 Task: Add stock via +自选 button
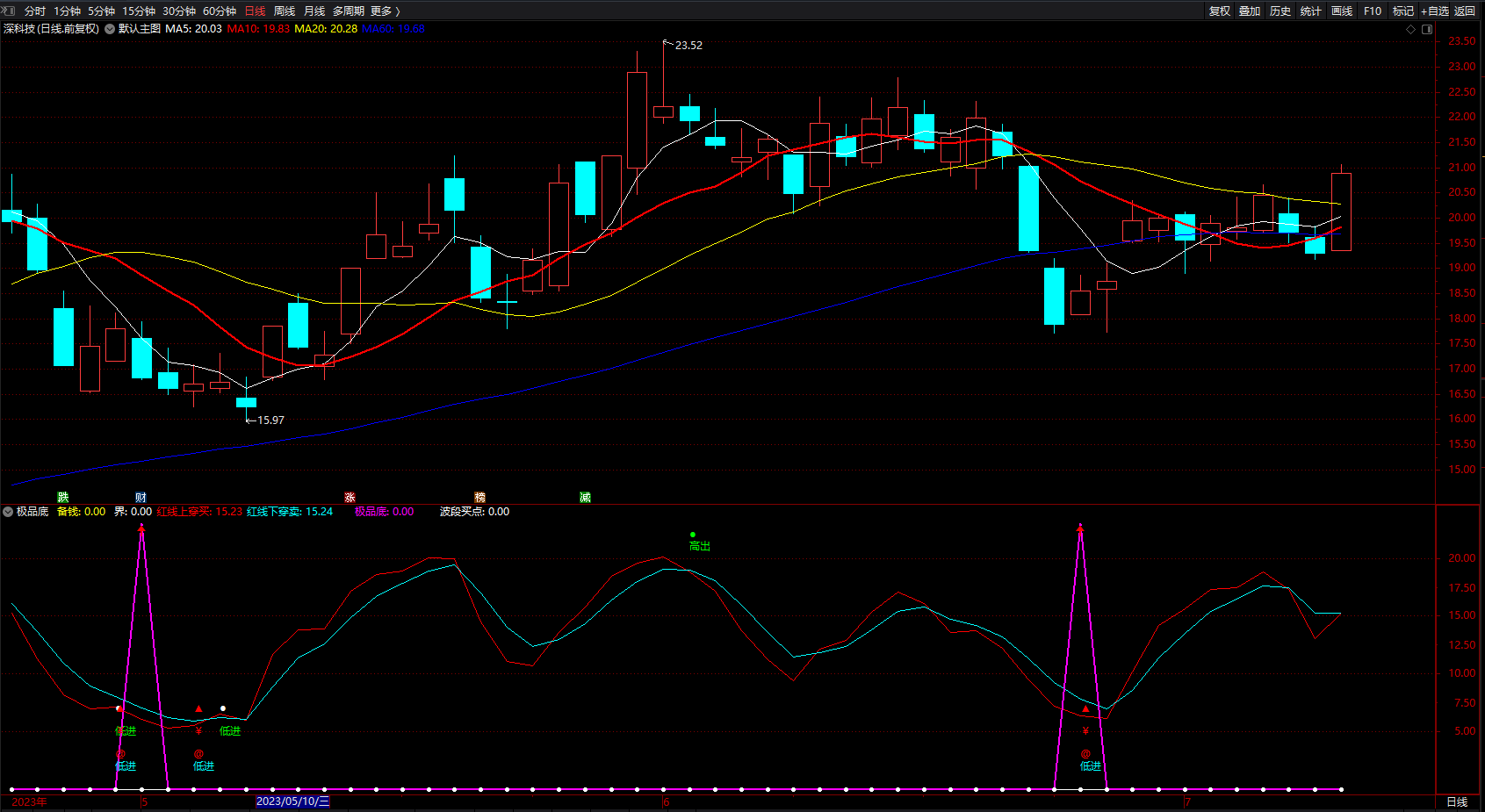point(1435,11)
